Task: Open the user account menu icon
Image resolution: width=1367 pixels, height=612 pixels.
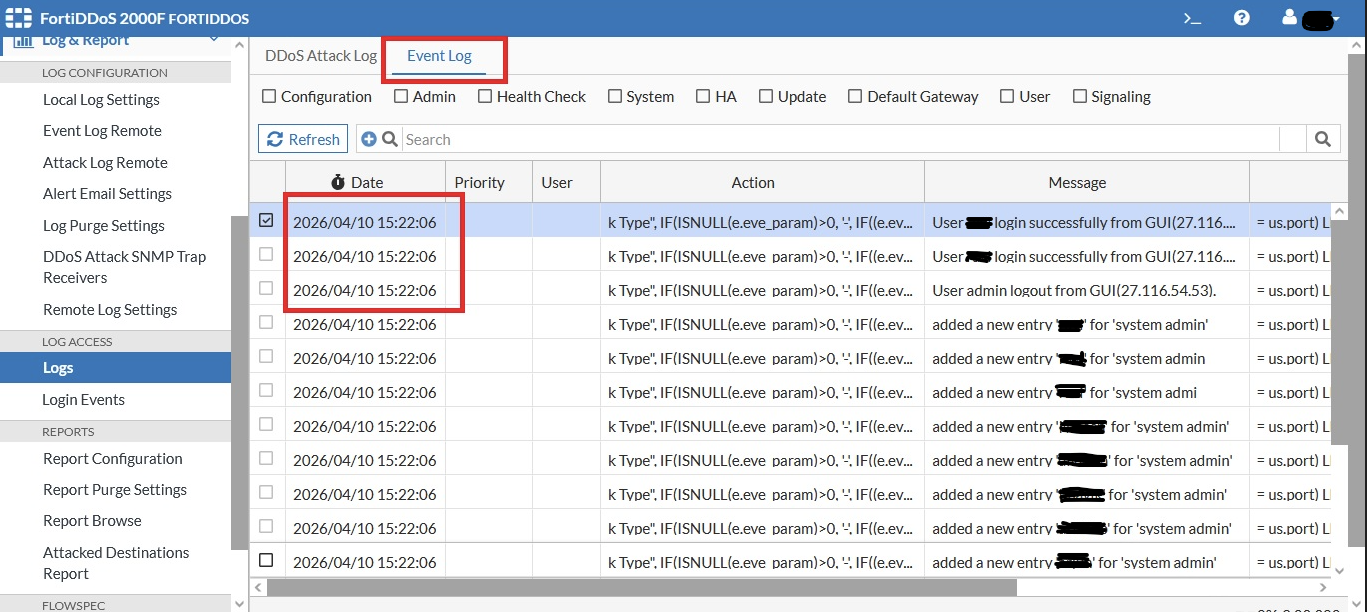Action: pos(1290,18)
